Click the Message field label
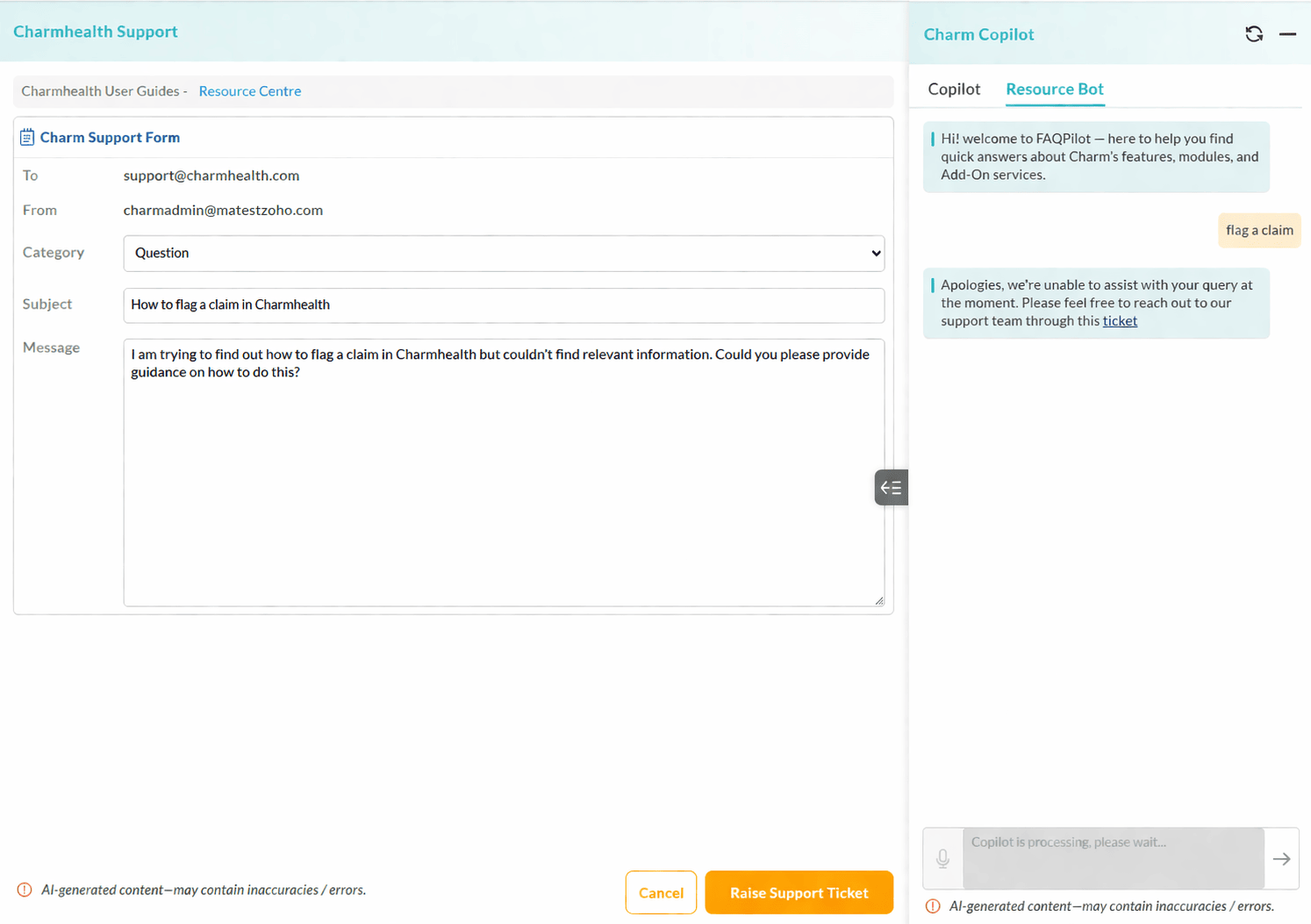The height and width of the screenshot is (924, 1311). pos(51,347)
